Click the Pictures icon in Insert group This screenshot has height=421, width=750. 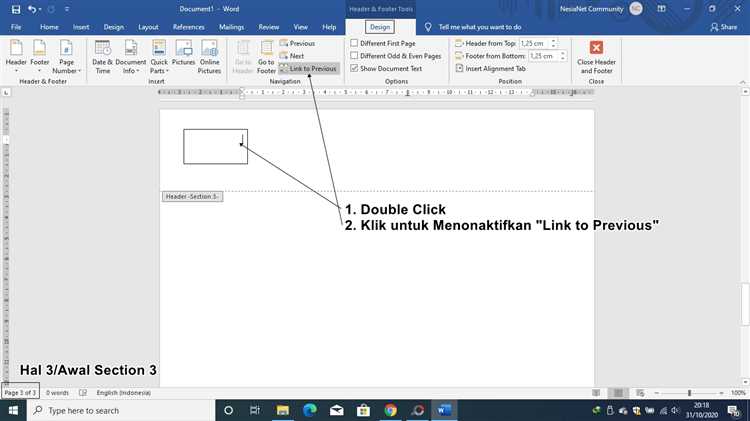(183, 54)
